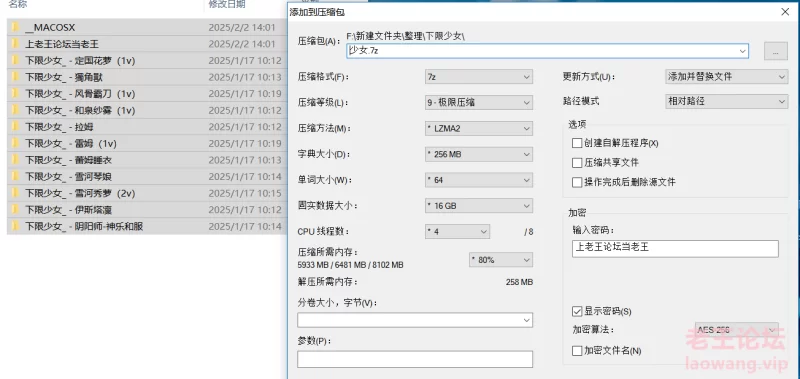The height and width of the screenshot is (379, 800).
Task: Select the folder icon for 下限少女_ - 拉姆
Action: (16, 127)
